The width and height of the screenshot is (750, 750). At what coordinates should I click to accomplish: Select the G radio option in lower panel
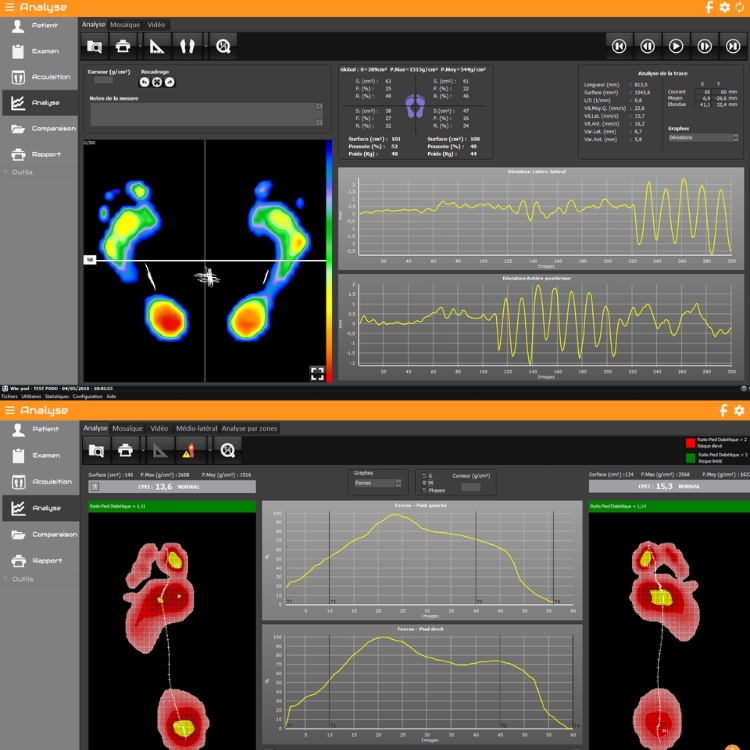(425, 476)
